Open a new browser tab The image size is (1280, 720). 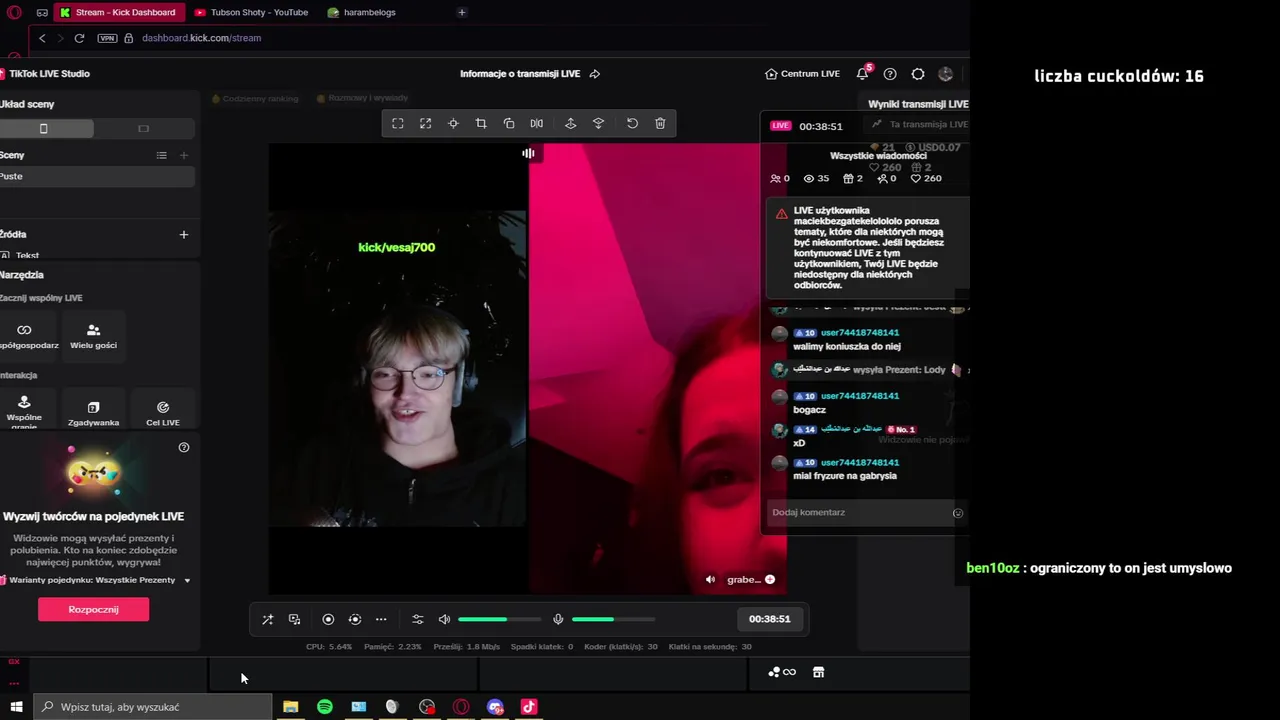coord(461,12)
